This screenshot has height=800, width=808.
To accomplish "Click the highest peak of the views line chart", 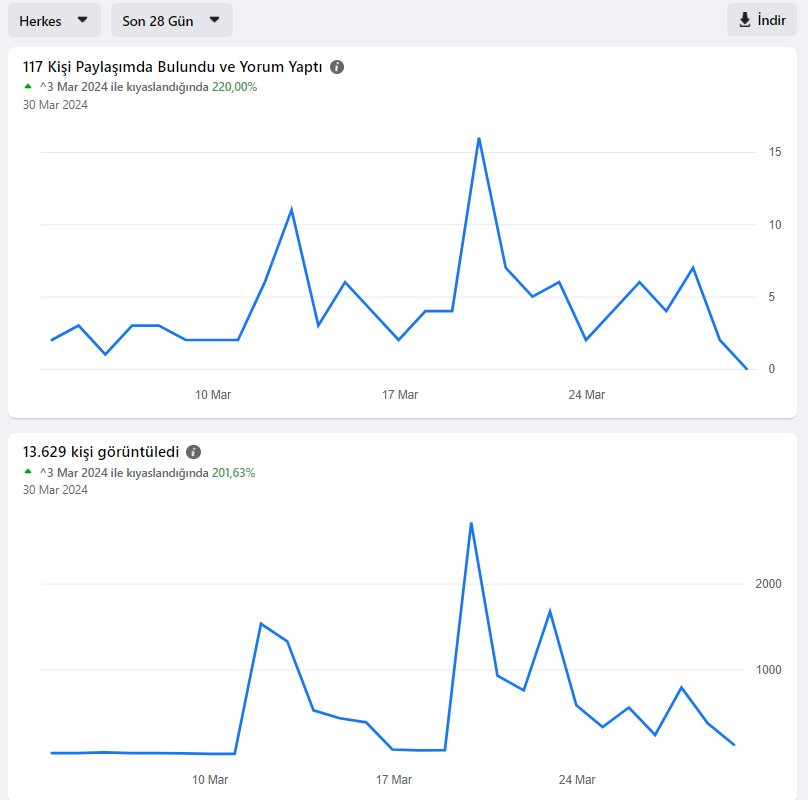I will pos(471,524).
